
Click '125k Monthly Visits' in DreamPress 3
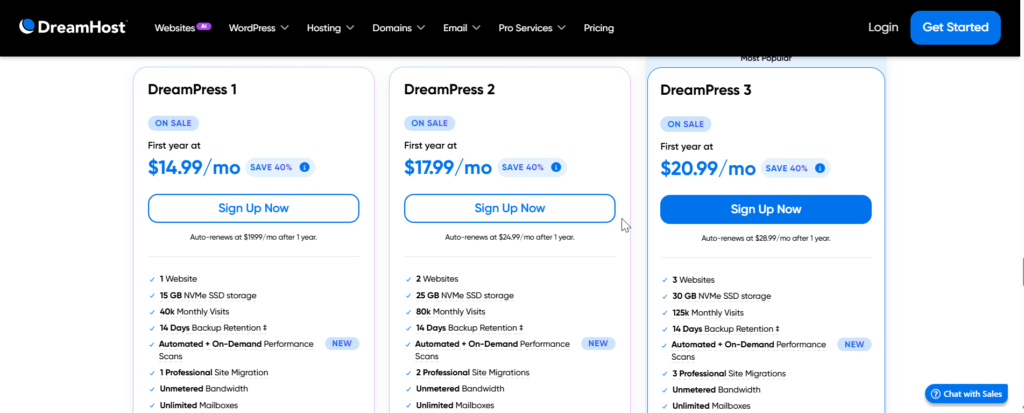tap(707, 313)
